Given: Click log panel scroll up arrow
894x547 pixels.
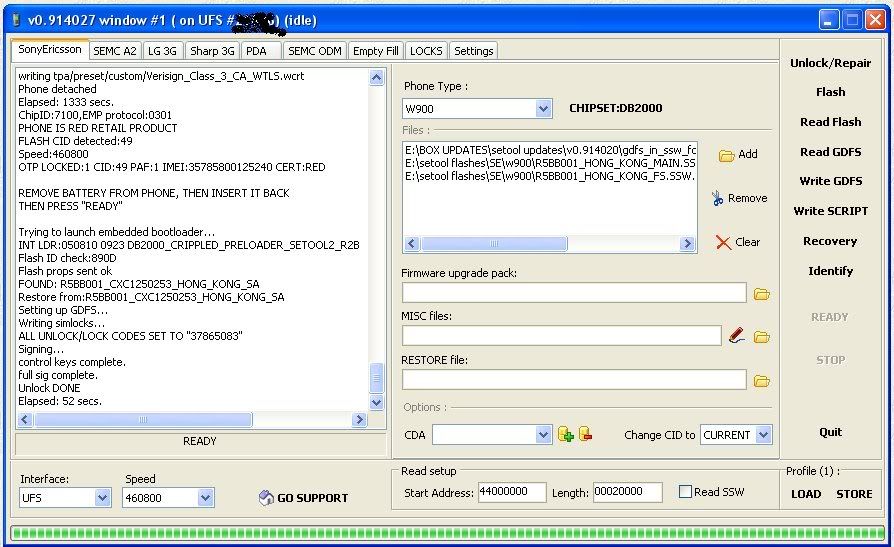Looking at the screenshot, I should click(x=376, y=77).
